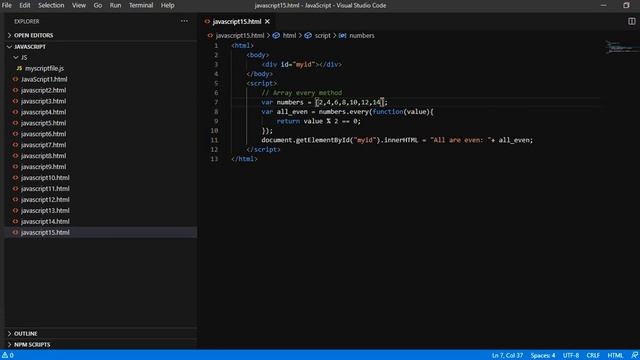Open the Selection menu
Screen dimensions: 640x360
(x=51, y=5)
